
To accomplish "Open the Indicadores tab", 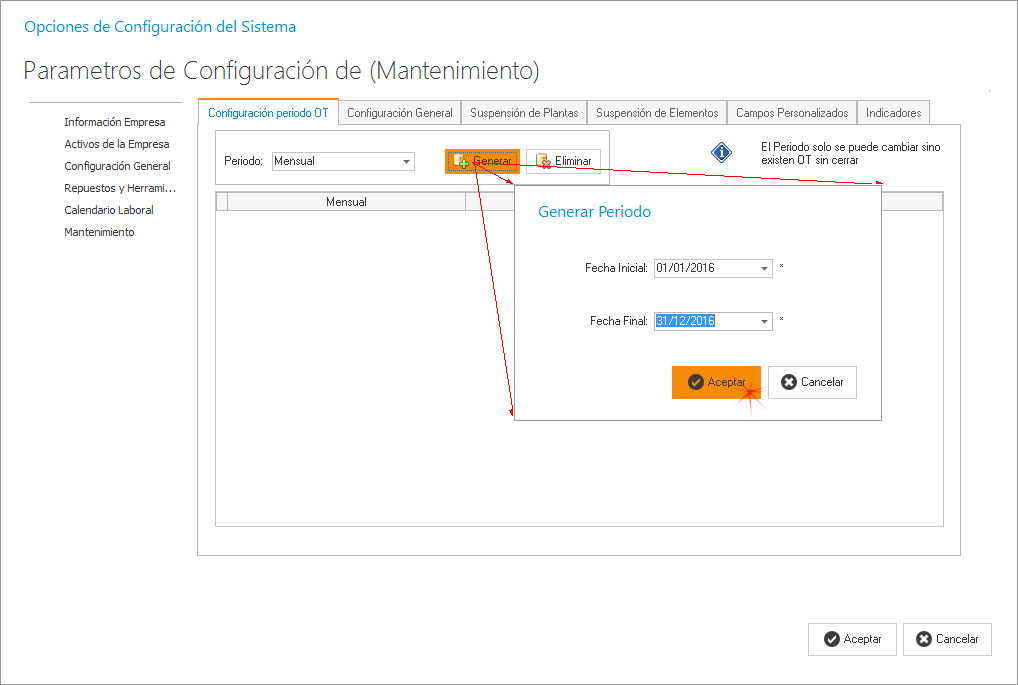I will pos(893,113).
